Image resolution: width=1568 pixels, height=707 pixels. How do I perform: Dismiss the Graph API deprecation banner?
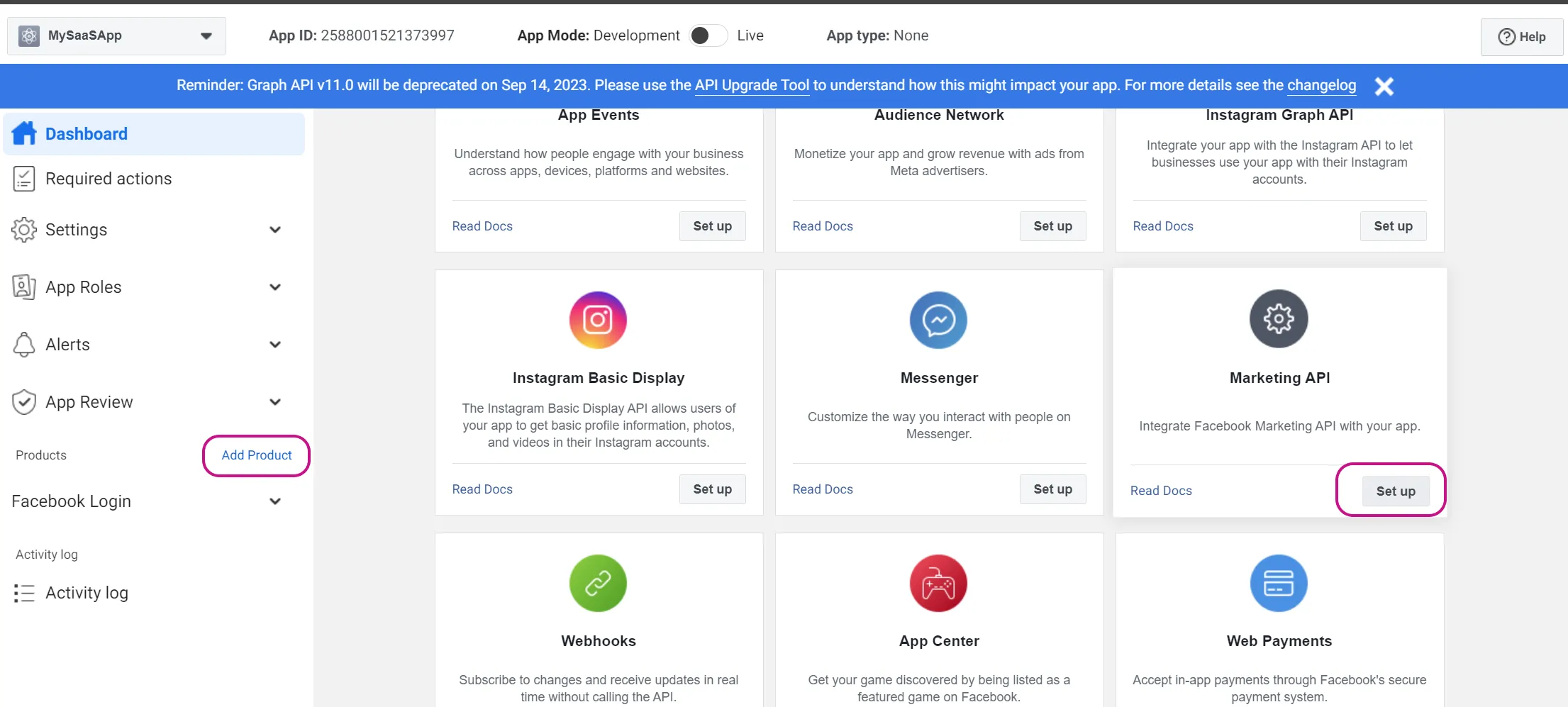[x=1384, y=86]
